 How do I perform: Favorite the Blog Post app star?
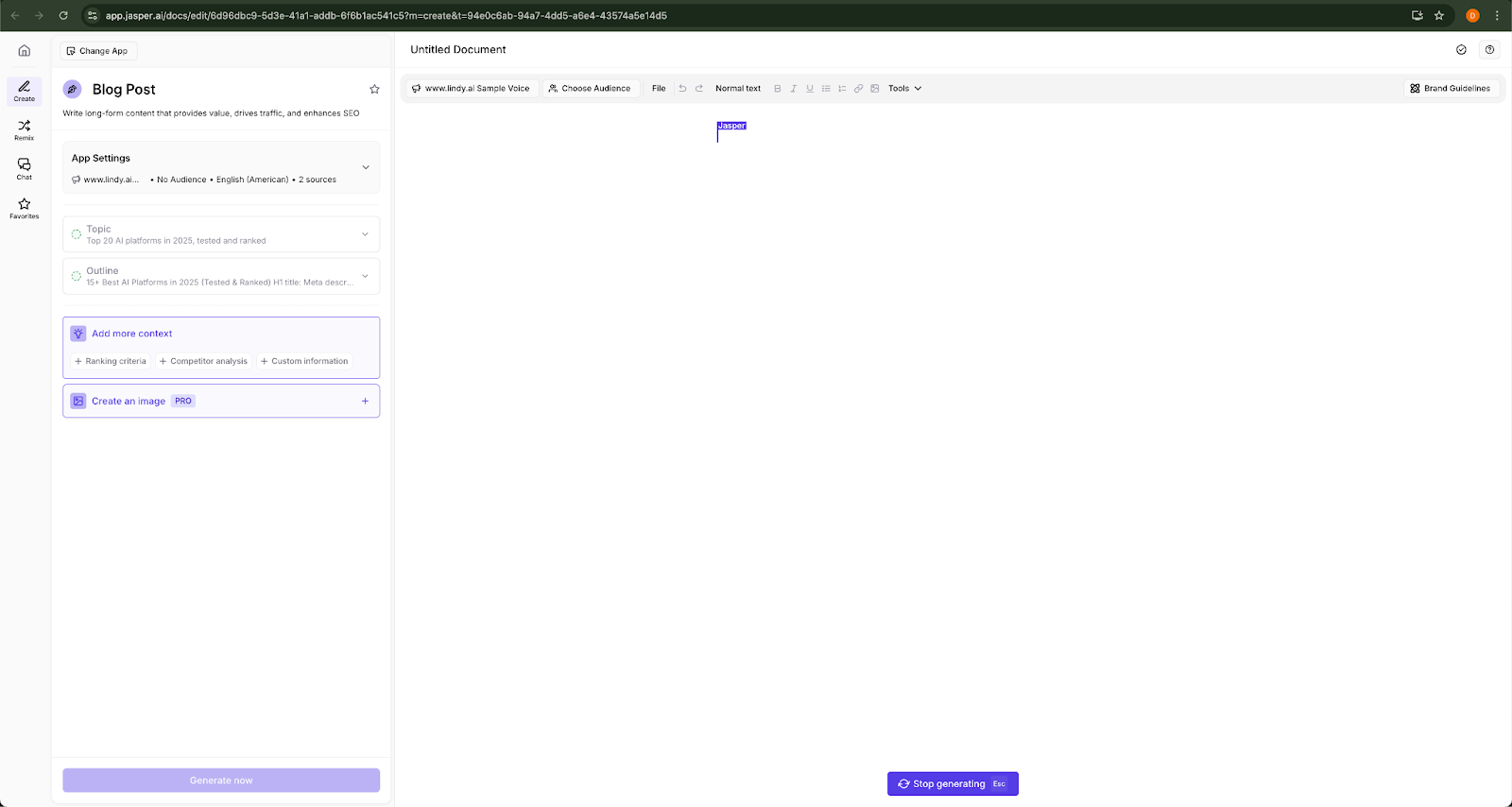click(374, 89)
